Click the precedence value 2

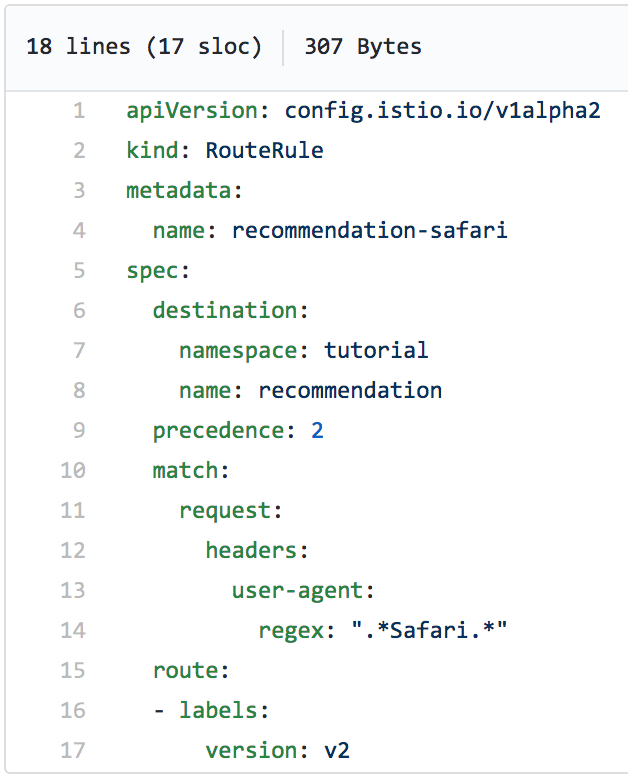coord(318,430)
